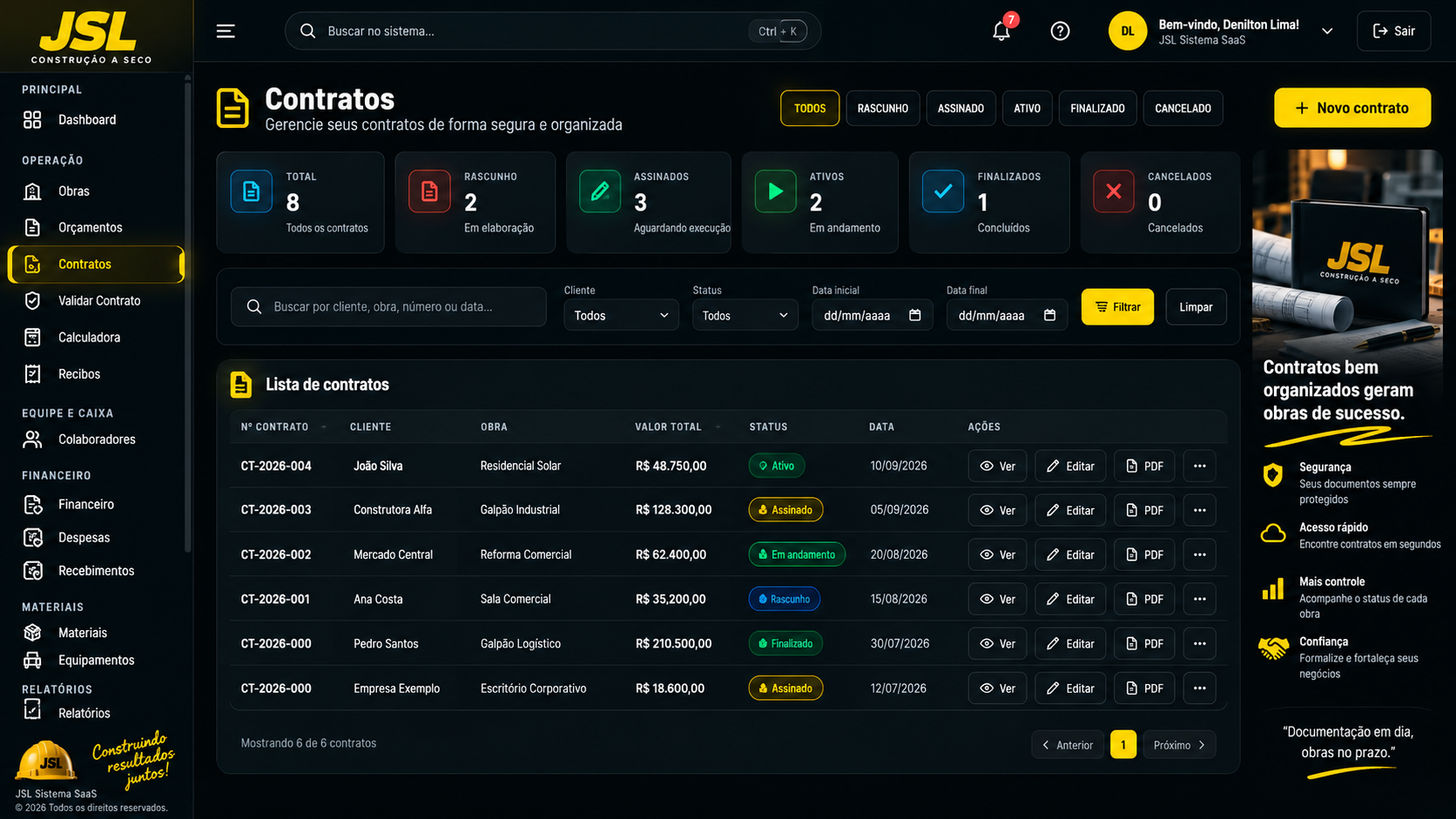
Task: Open calendar picker for Data final
Action: (1049, 315)
